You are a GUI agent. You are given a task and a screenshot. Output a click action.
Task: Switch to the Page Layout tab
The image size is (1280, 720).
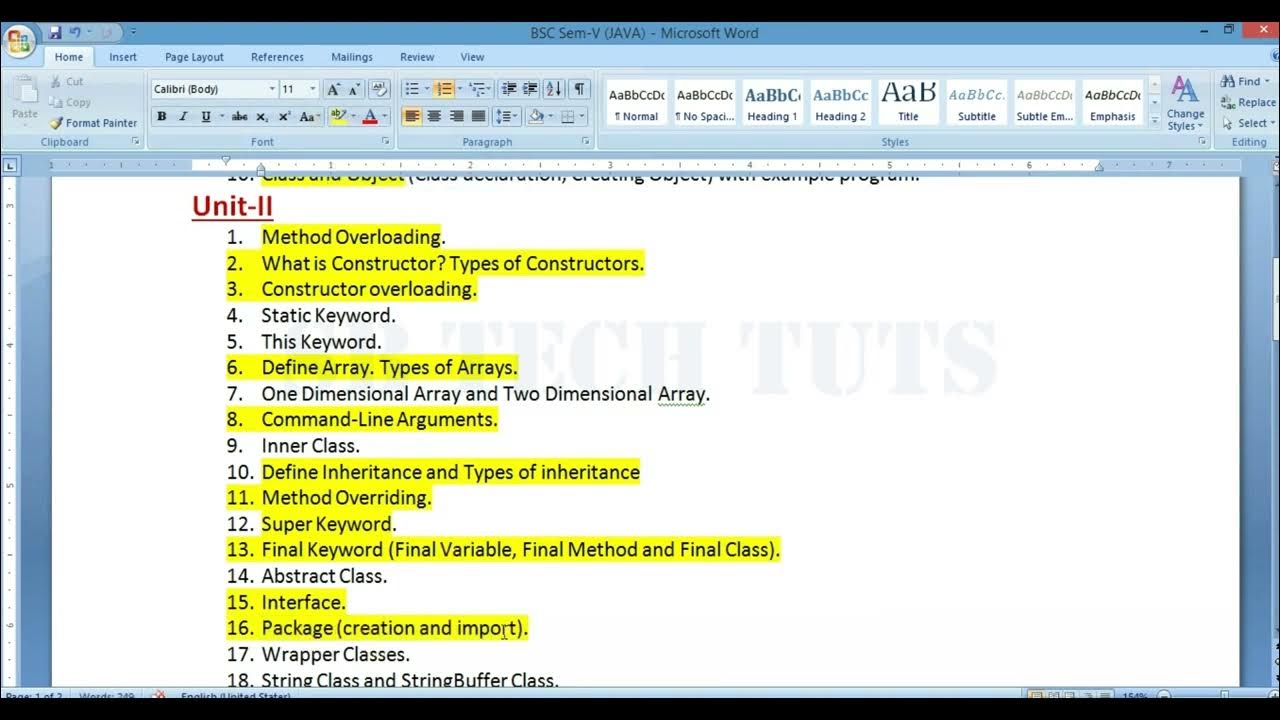pos(194,57)
